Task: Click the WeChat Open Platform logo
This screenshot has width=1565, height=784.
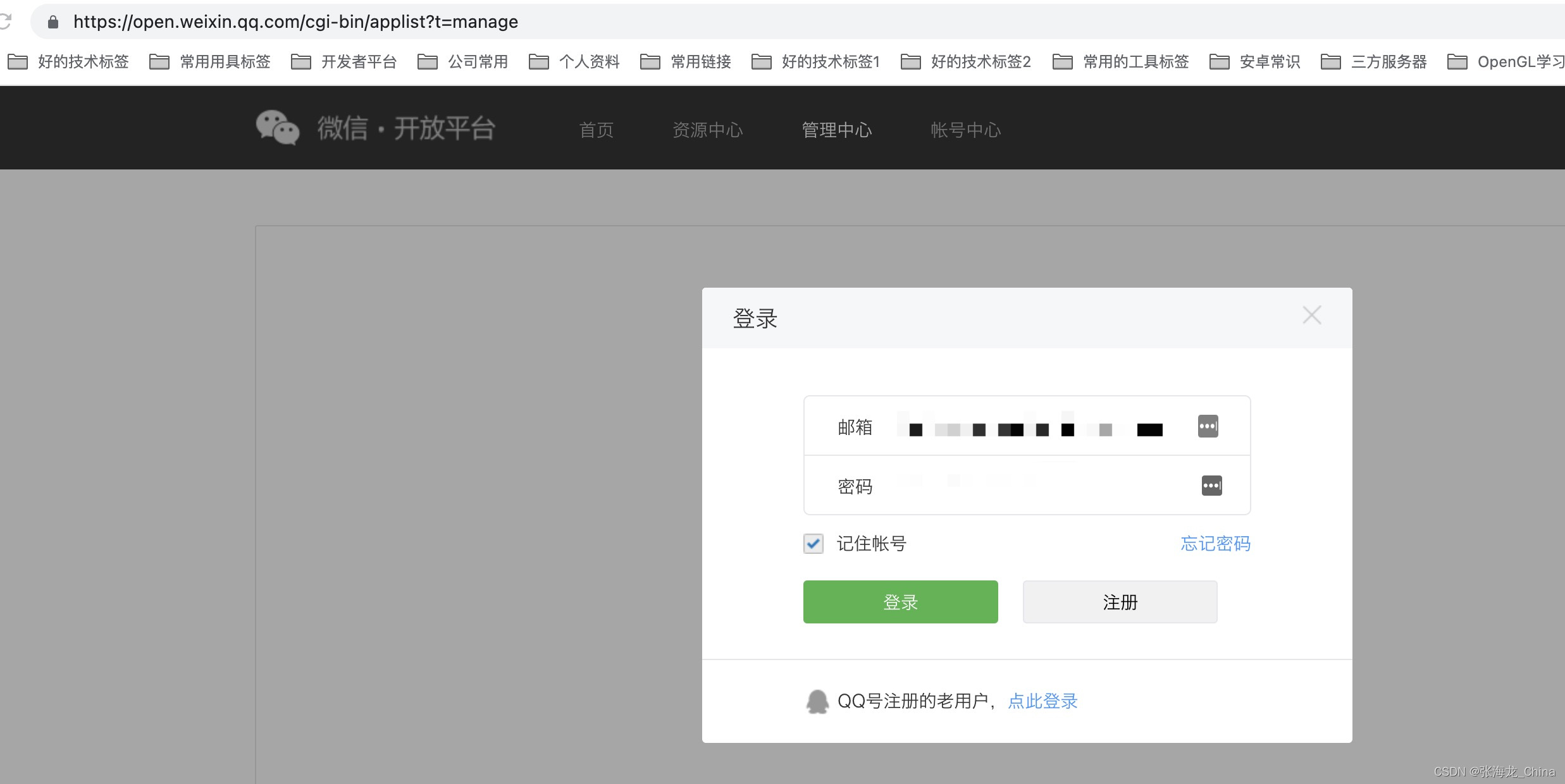Action: (x=374, y=128)
